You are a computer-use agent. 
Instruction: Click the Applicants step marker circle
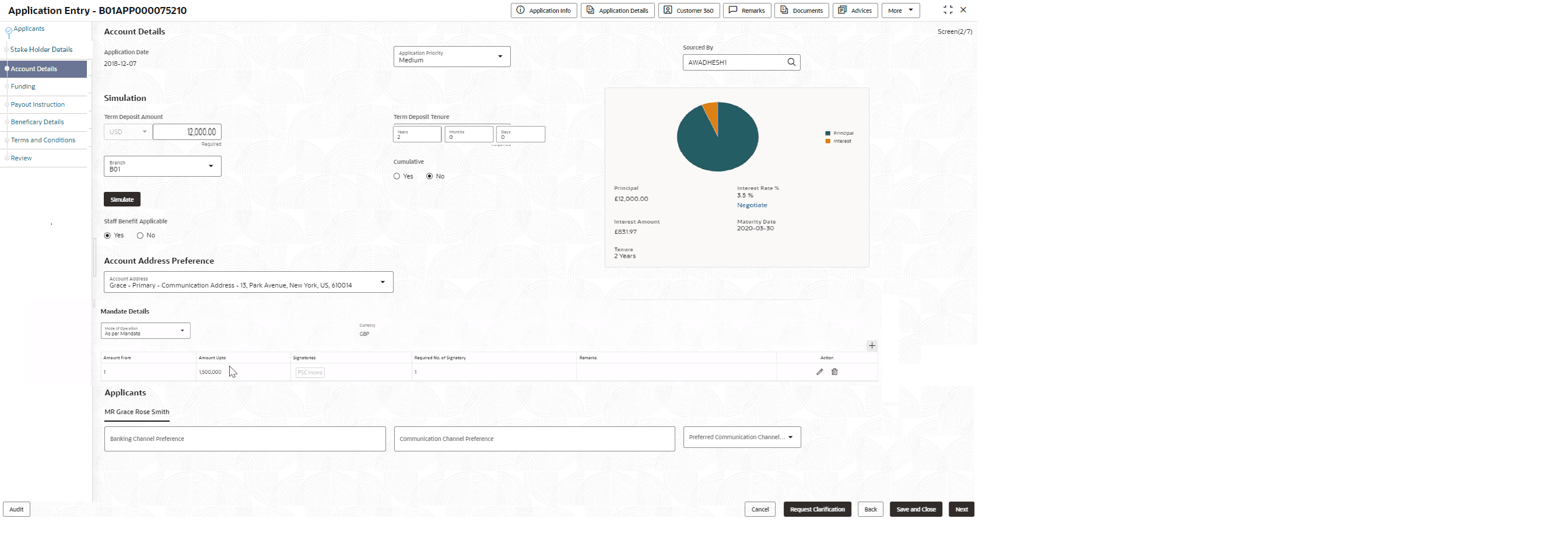pyautogui.click(x=9, y=30)
